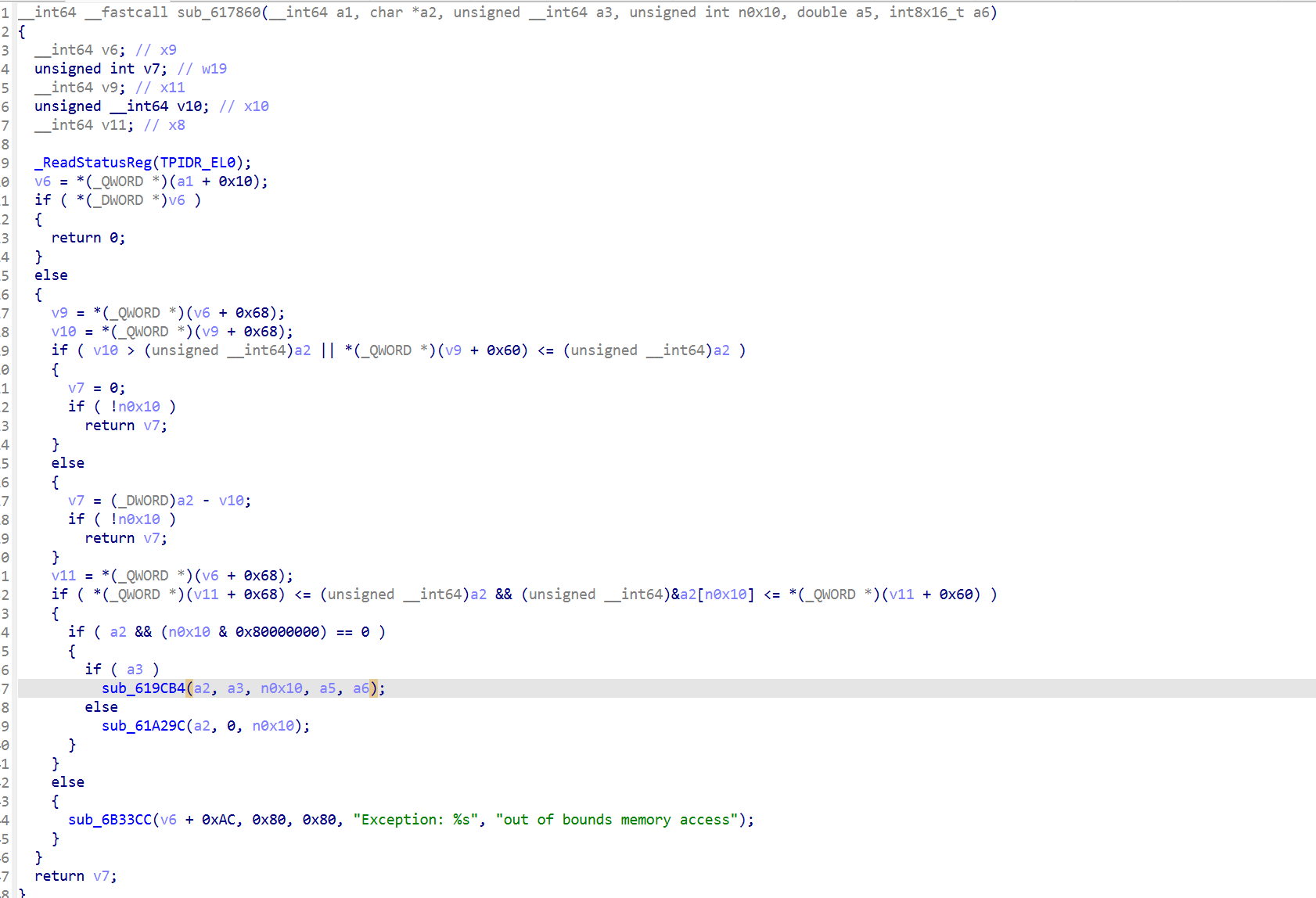1316x898 pixels.
Task: Click the "// x11" register comment
Action: coord(160,88)
